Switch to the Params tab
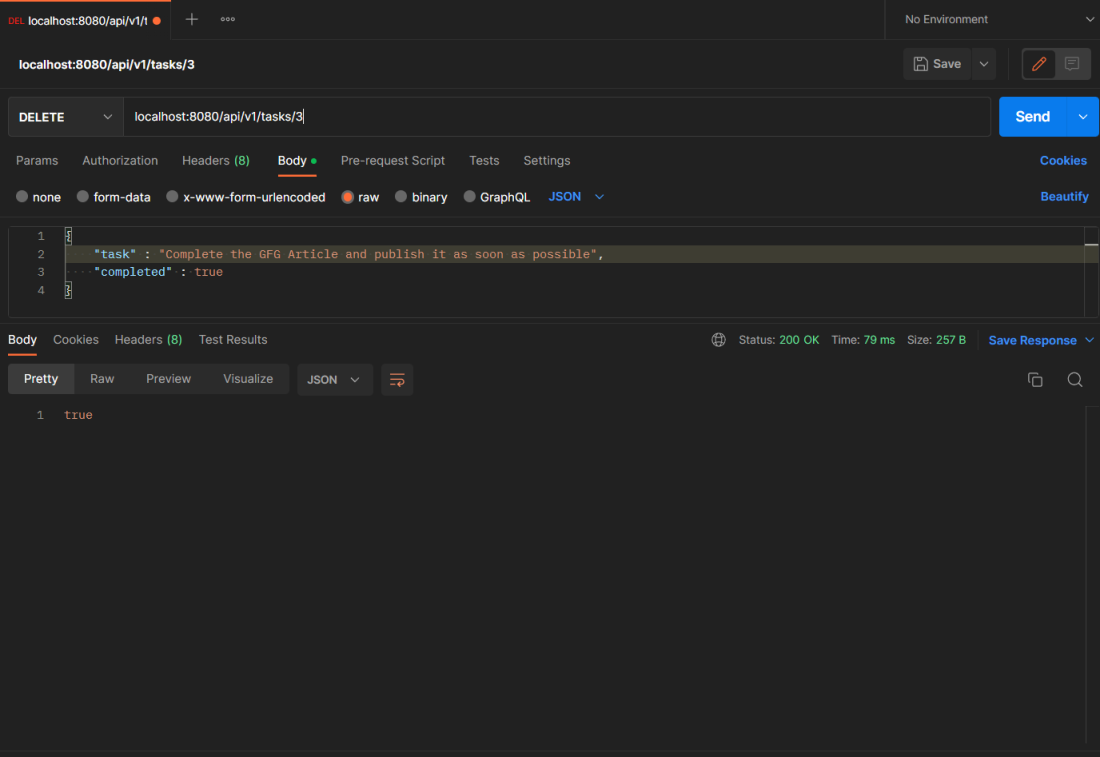Screen dimensions: 1100x757 [37, 161]
